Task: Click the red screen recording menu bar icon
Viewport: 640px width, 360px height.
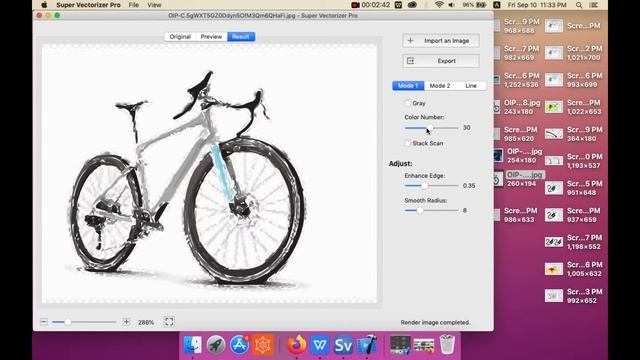Action: [355, 5]
